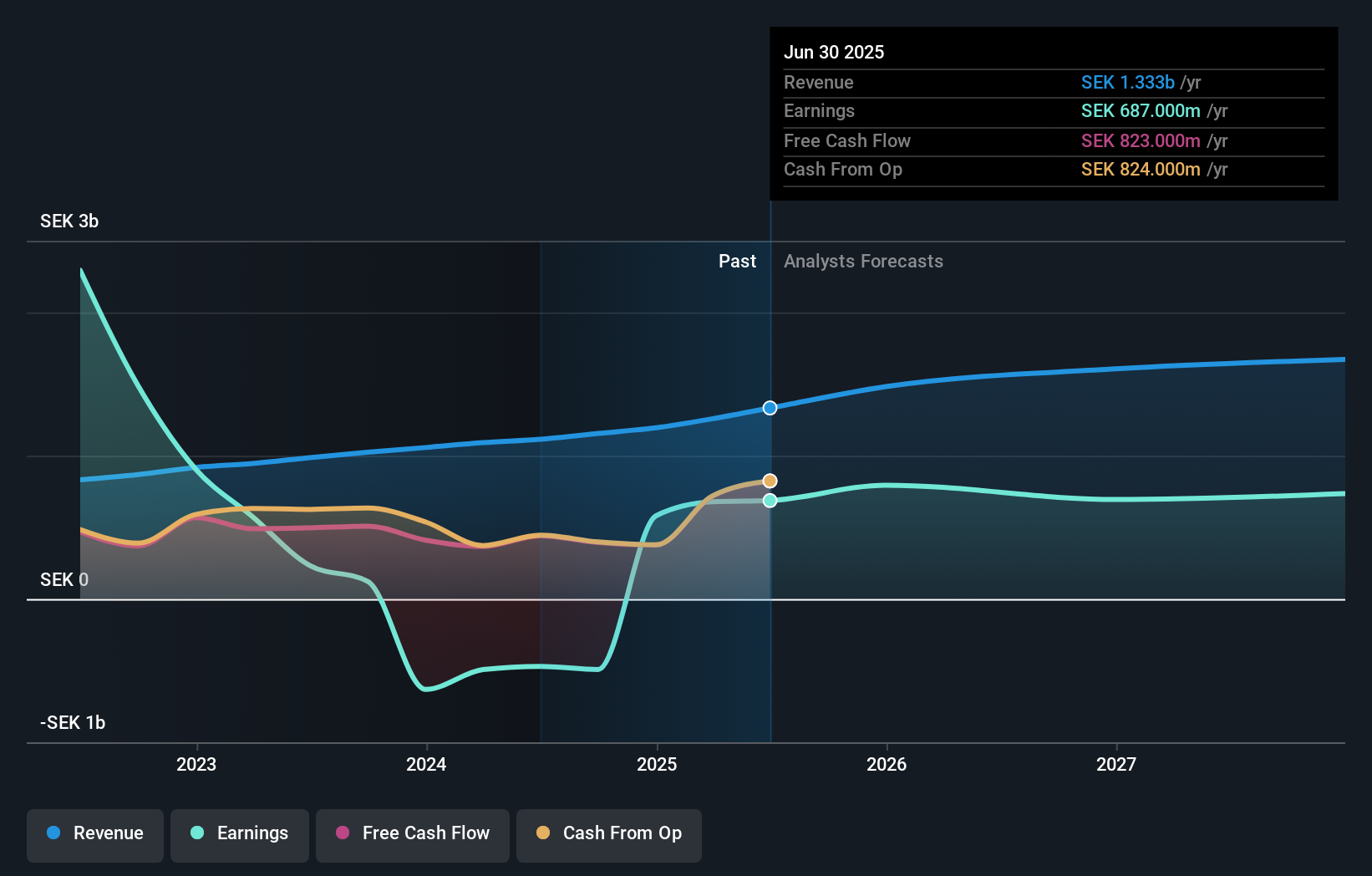Click the 'SEK 0' y-axis label
Viewport: 1372px width, 876px height.
click(x=64, y=579)
